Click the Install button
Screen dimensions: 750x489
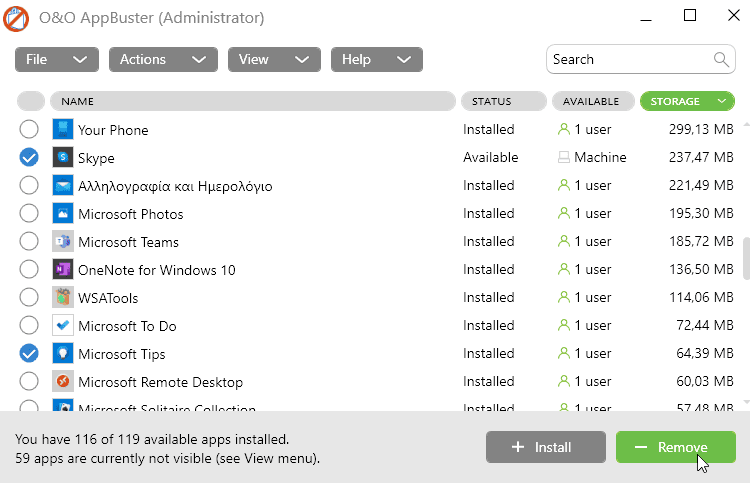[546, 447]
